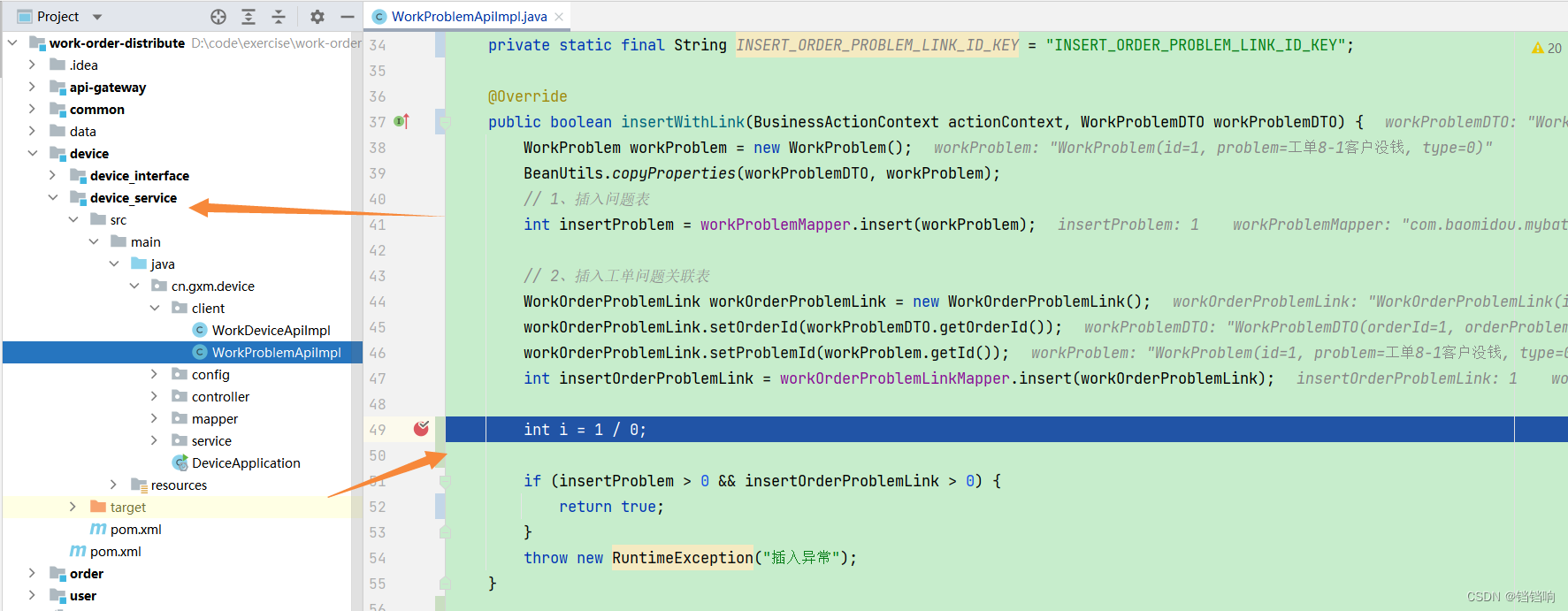
Task: Expand the order module
Action: (x=32, y=573)
